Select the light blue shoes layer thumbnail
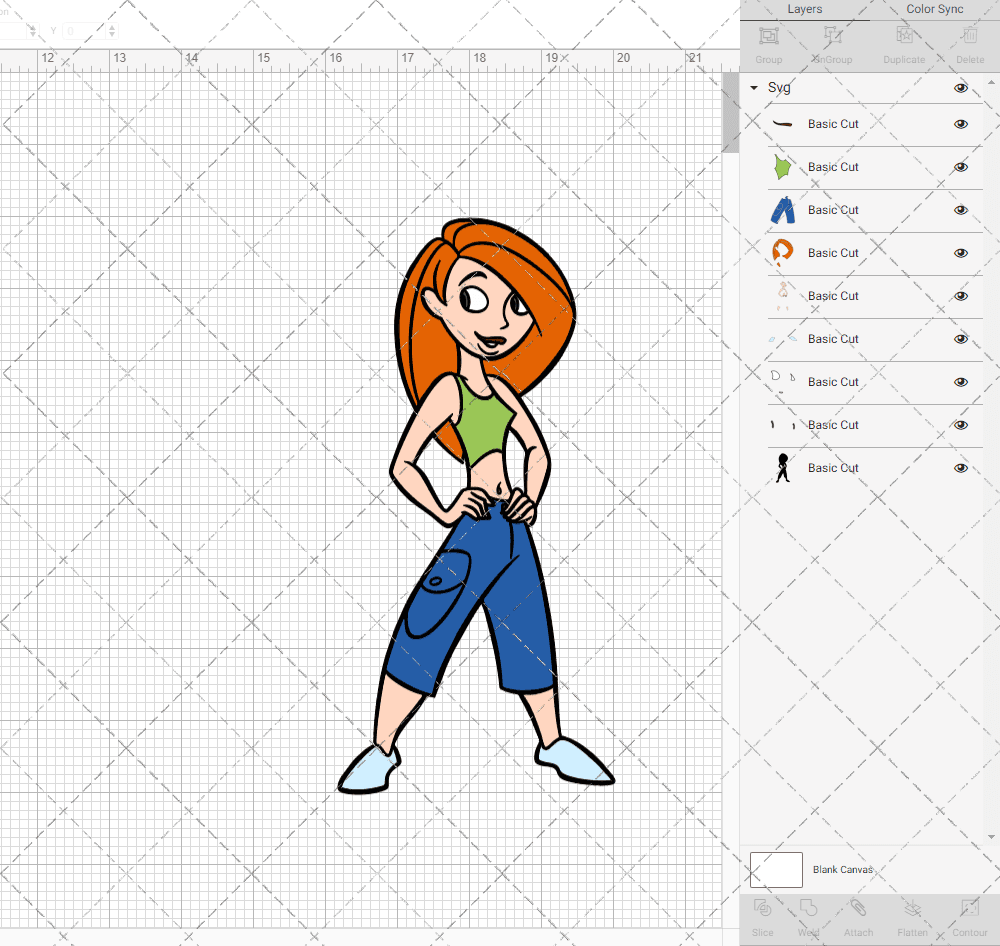 783,339
